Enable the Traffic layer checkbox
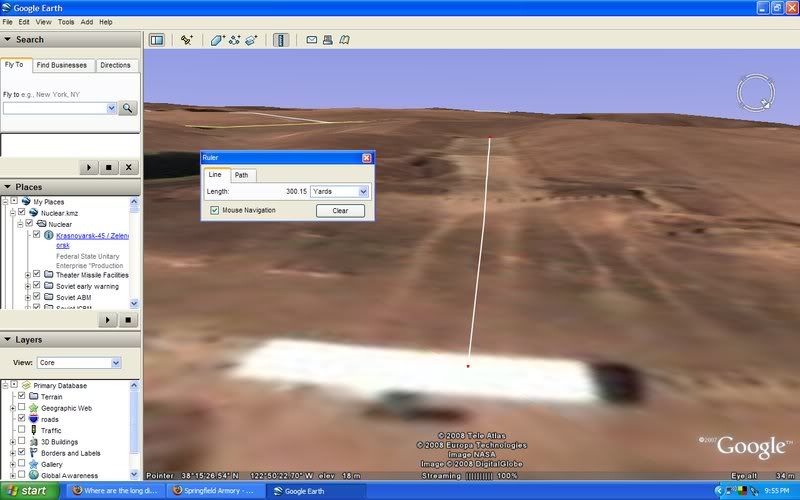The width and height of the screenshot is (800, 500). point(21,429)
